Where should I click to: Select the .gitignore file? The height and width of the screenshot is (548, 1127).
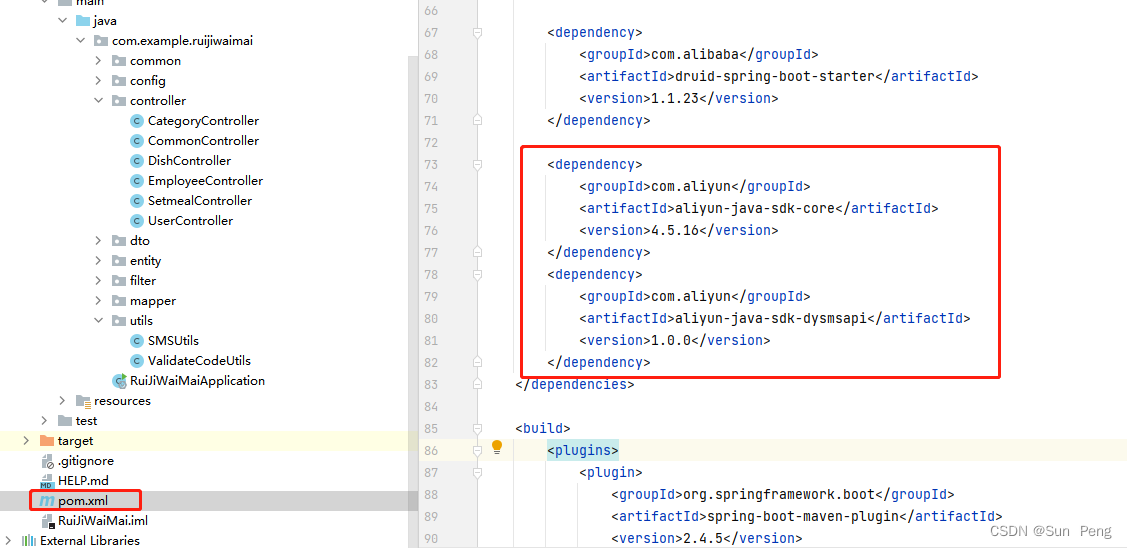(86, 460)
